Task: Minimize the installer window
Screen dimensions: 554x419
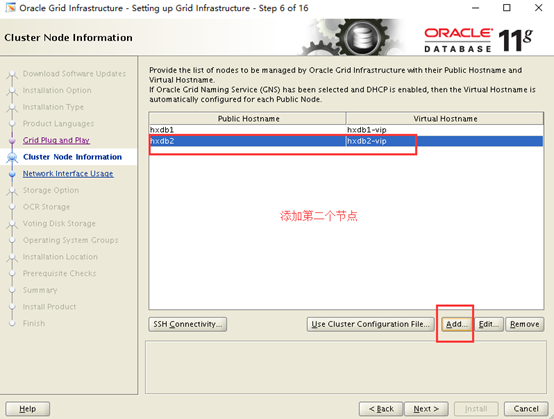Action: [476, 7]
